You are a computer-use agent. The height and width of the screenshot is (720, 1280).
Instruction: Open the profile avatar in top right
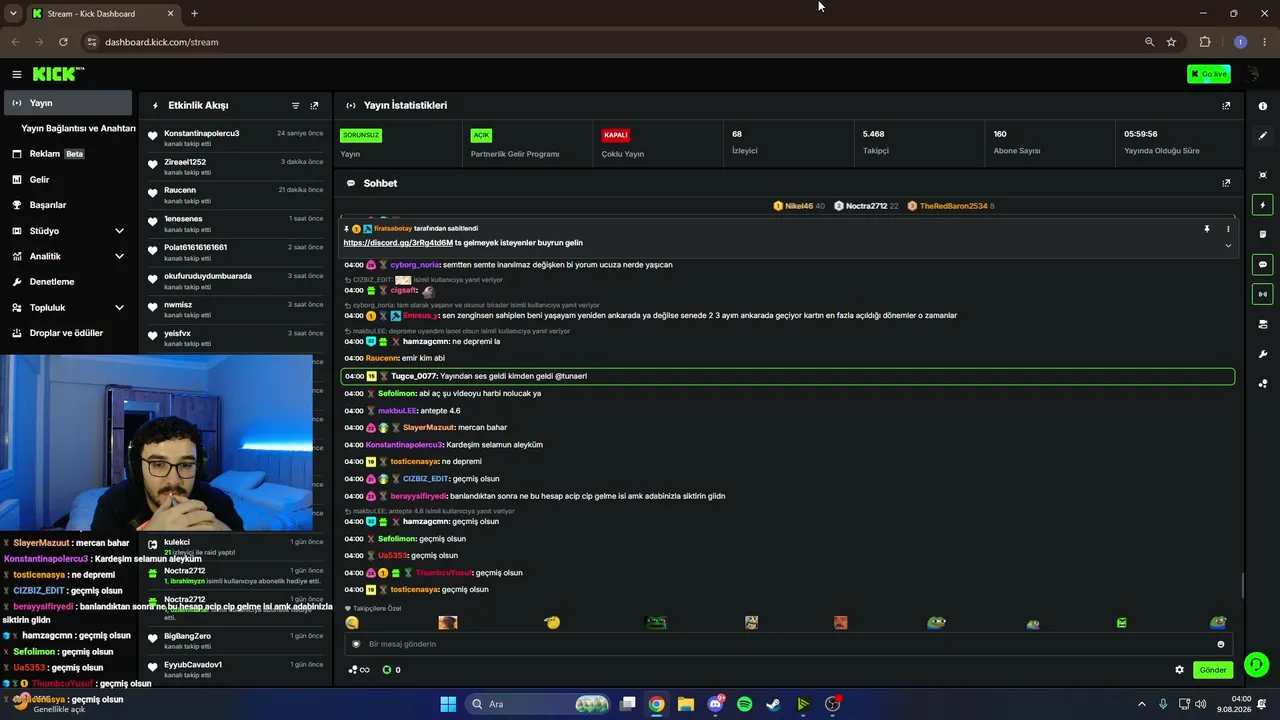point(1252,74)
